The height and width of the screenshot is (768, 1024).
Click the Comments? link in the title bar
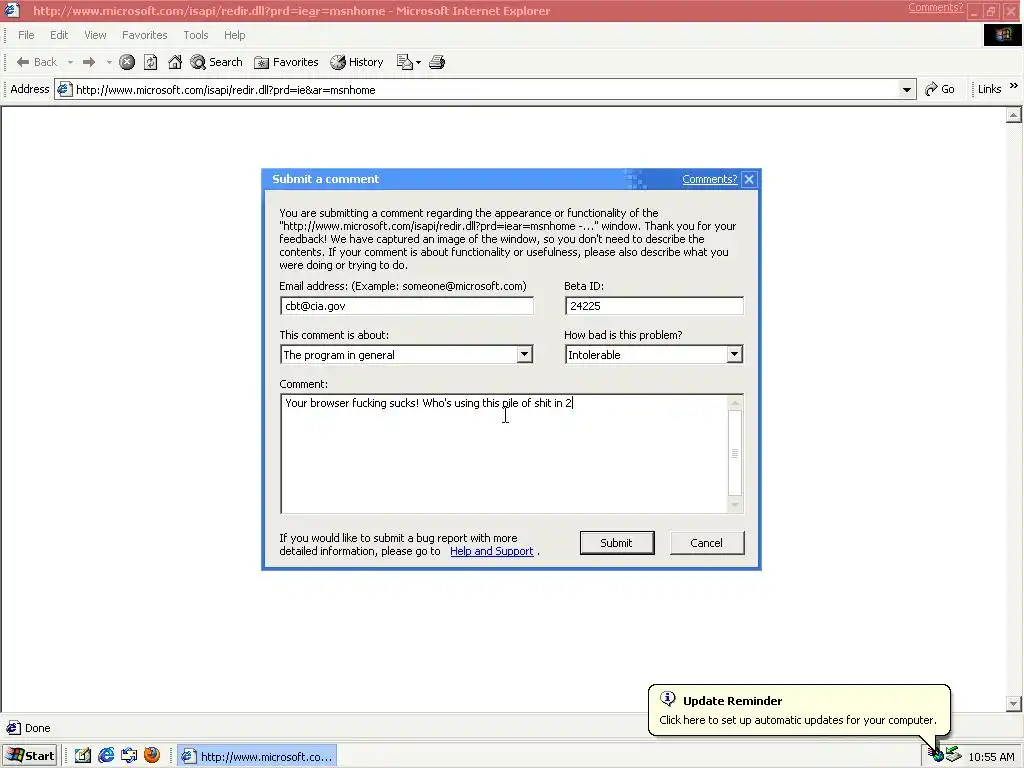point(935,8)
